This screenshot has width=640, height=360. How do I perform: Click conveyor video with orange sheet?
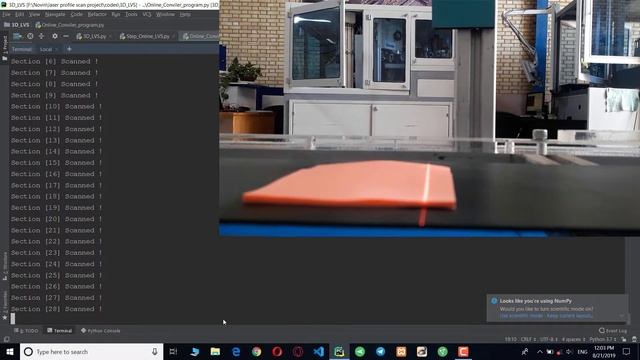(429, 118)
